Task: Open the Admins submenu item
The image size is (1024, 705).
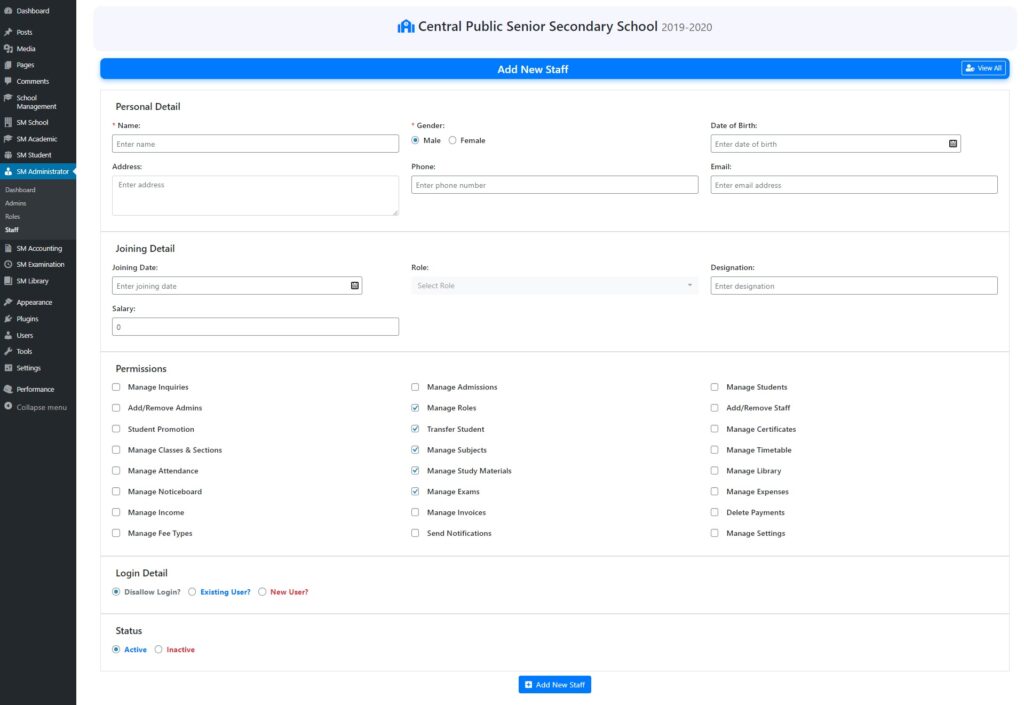Action: [x=16, y=203]
